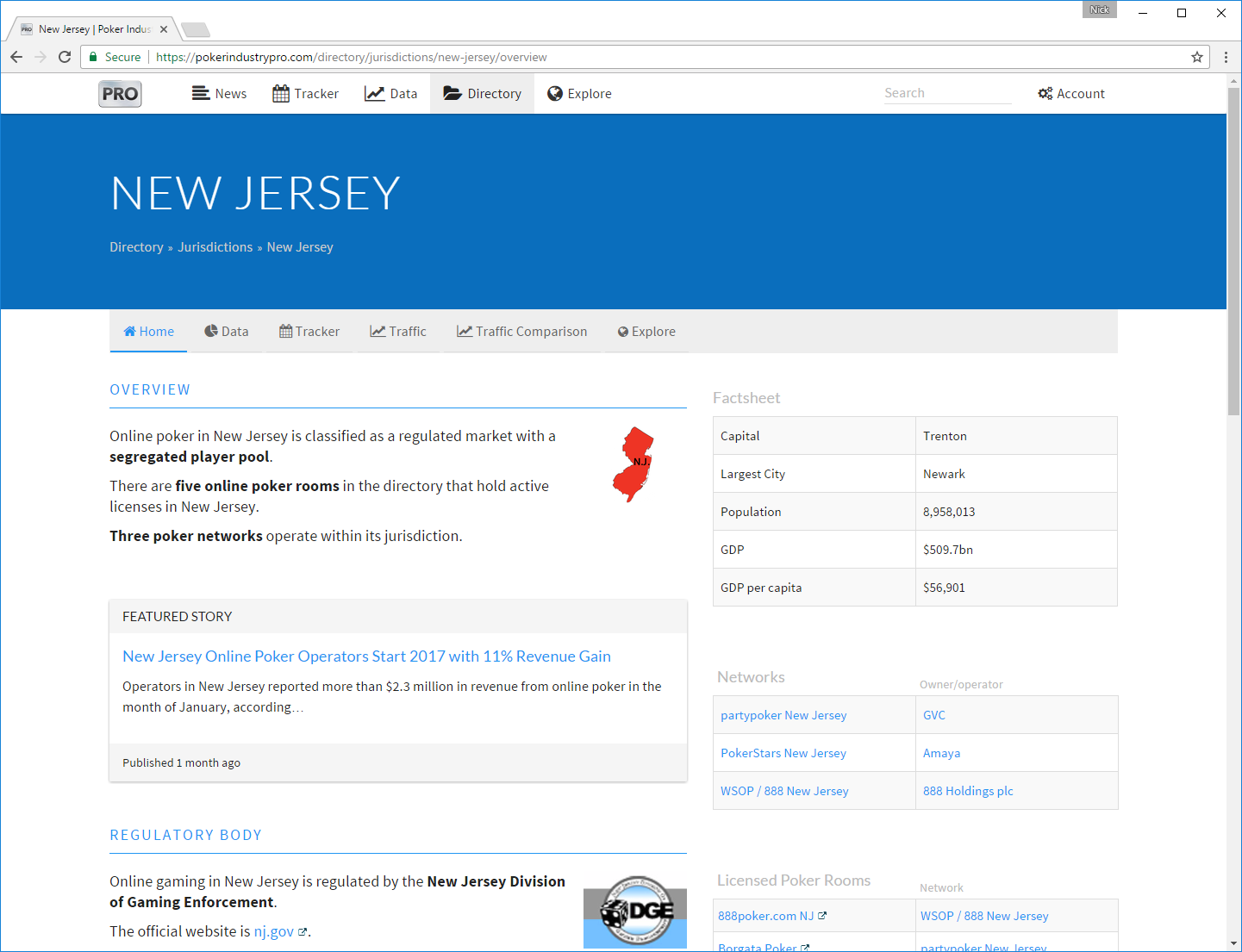Open the 888 Holdings plc link
Image resolution: width=1242 pixels, height=952 pixels.
968,791
